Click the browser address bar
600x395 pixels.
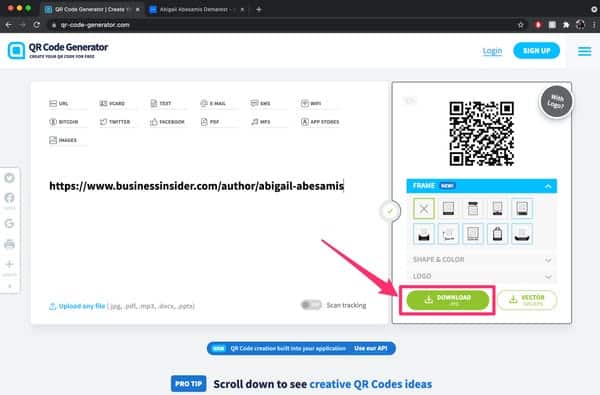(x=283, y=25)
